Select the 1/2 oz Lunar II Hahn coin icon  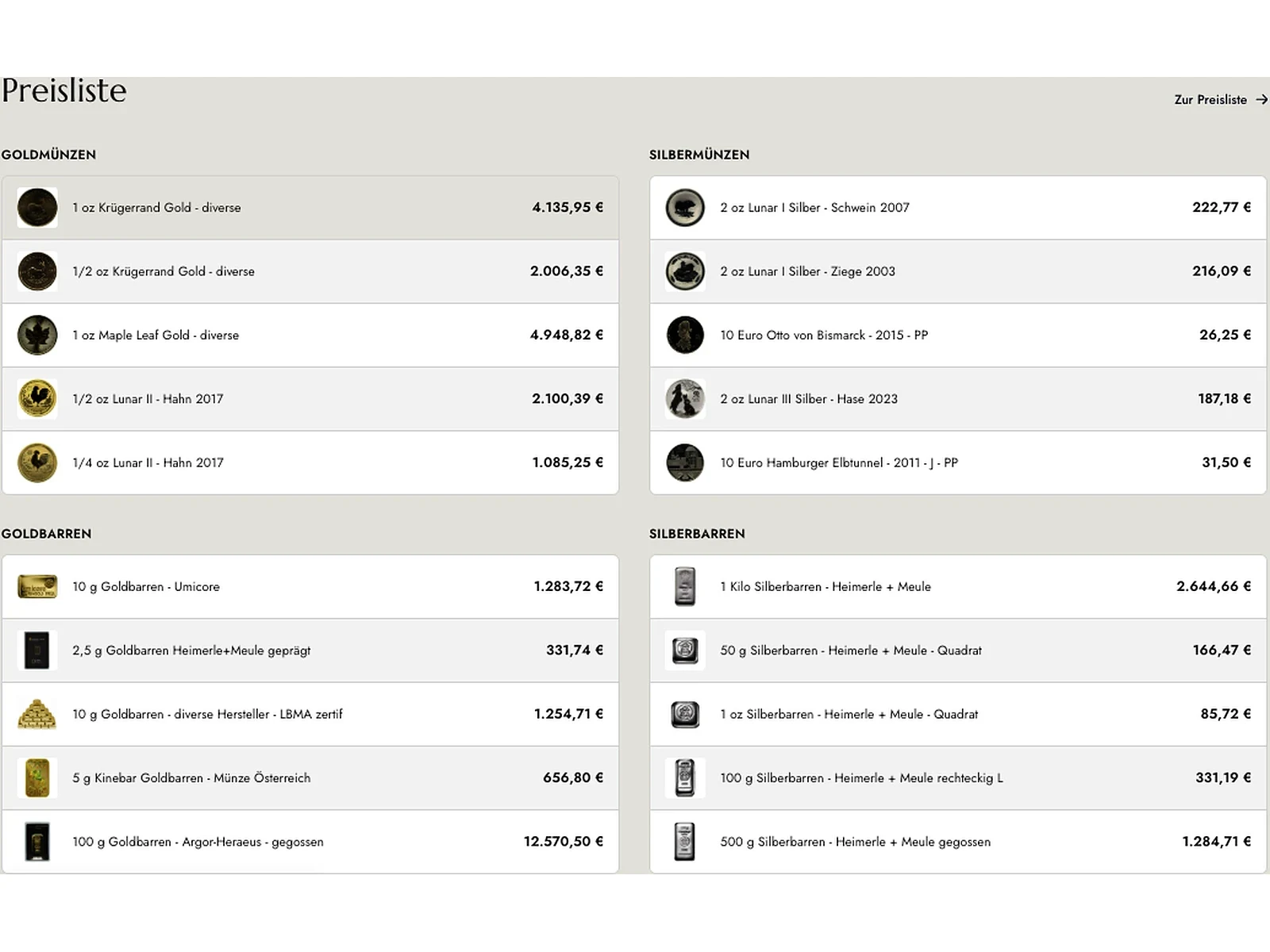click(x=37, y=399)
